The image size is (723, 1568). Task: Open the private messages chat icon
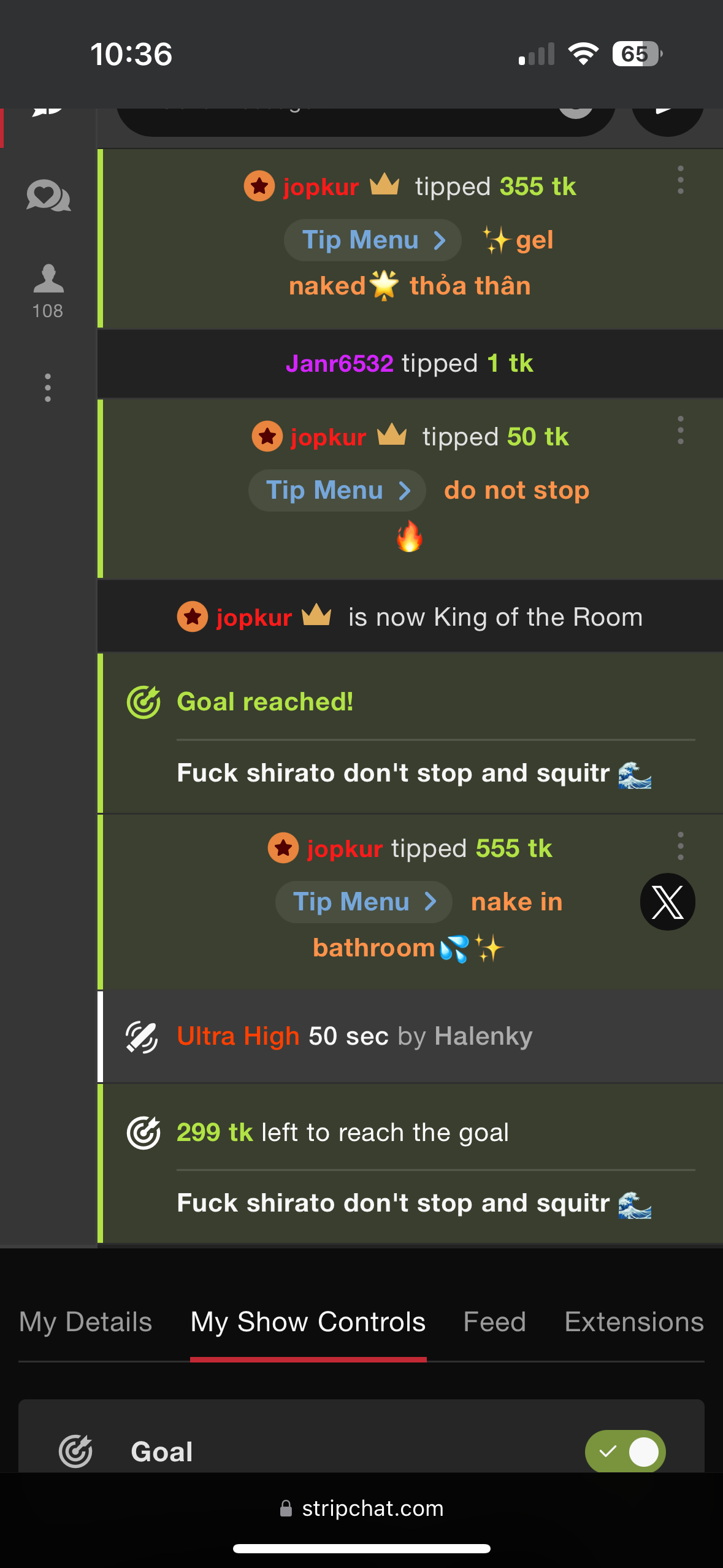(48, 196)
